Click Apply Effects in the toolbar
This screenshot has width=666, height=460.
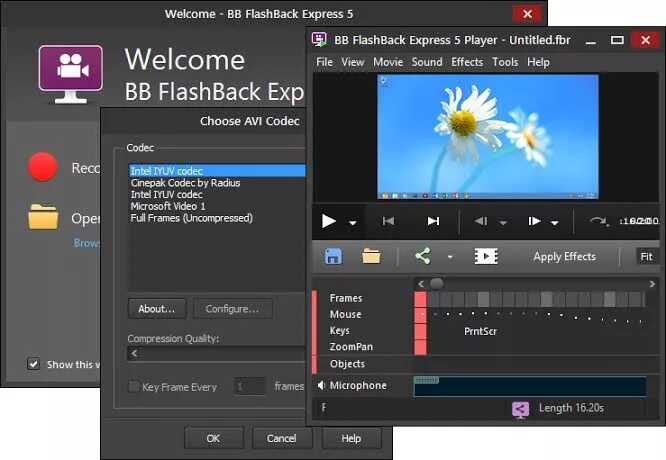[x=564, y=257]
